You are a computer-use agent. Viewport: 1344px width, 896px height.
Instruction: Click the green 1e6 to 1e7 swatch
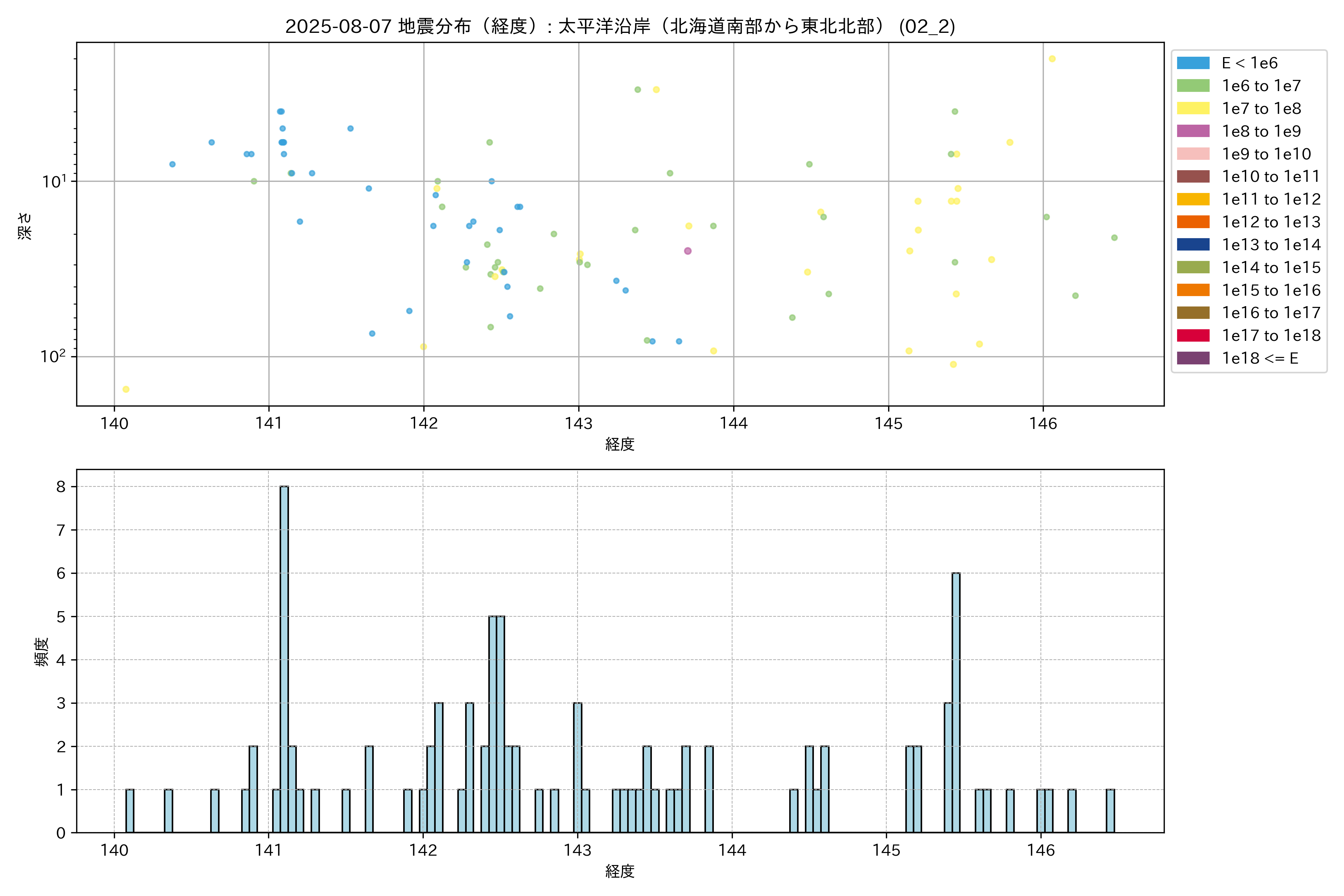tap(1192, 86)
